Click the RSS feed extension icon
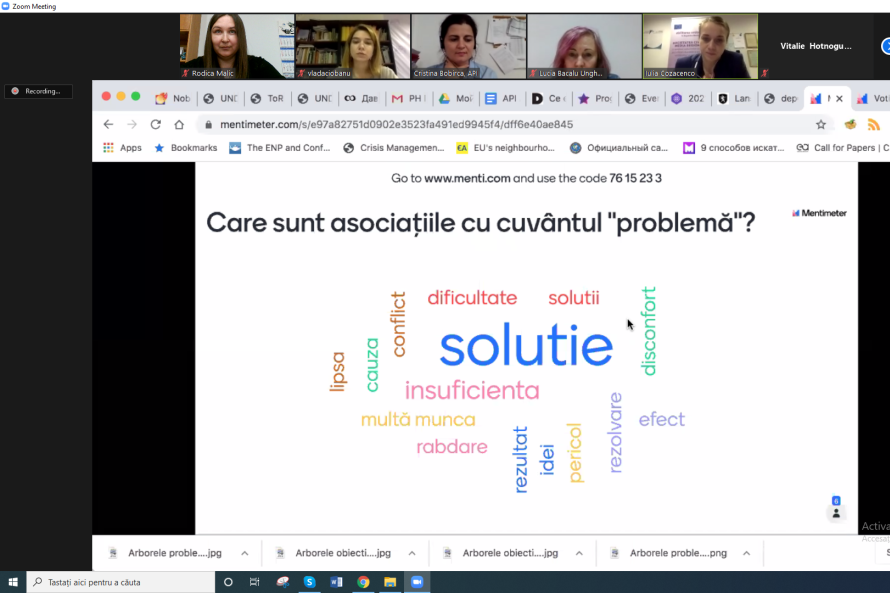 click(873, 125)
